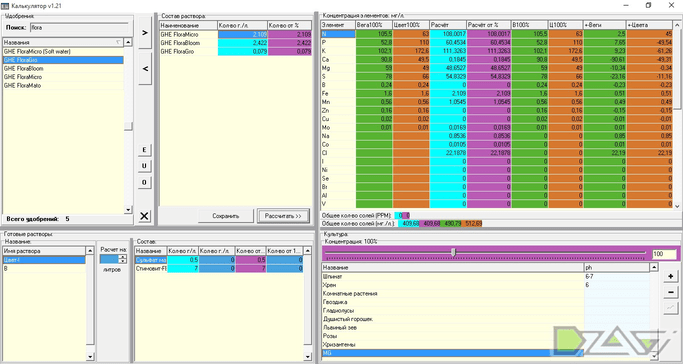The image size is (683, 364).
Task: Select GHE FloraMato fertilizer entry
Action: tap(63, 85)
